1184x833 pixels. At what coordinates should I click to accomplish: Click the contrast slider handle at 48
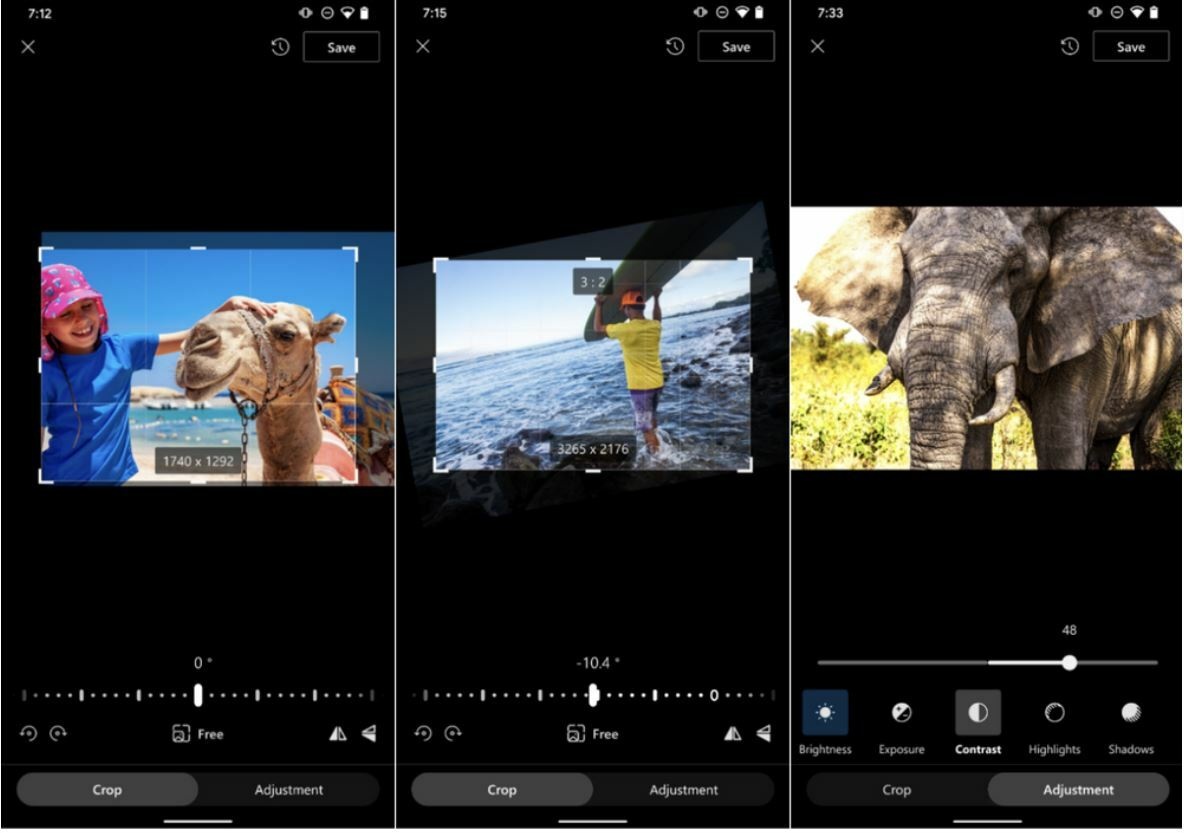pos(1069,662)
